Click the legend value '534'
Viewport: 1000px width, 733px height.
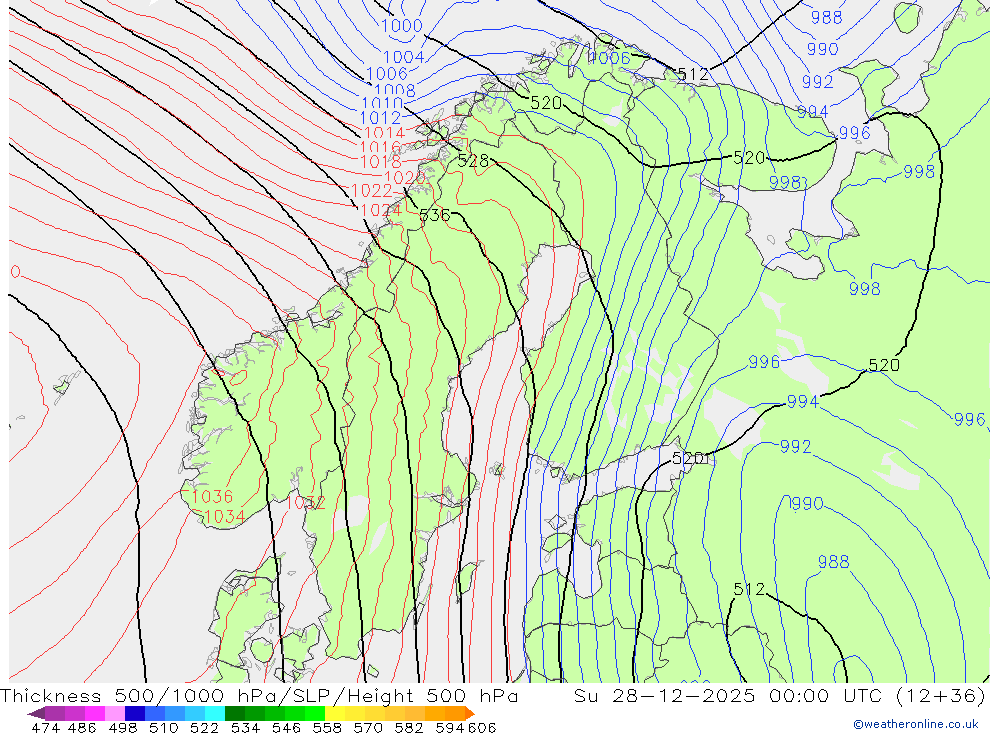pyautogui.click(x=246, y=727)
